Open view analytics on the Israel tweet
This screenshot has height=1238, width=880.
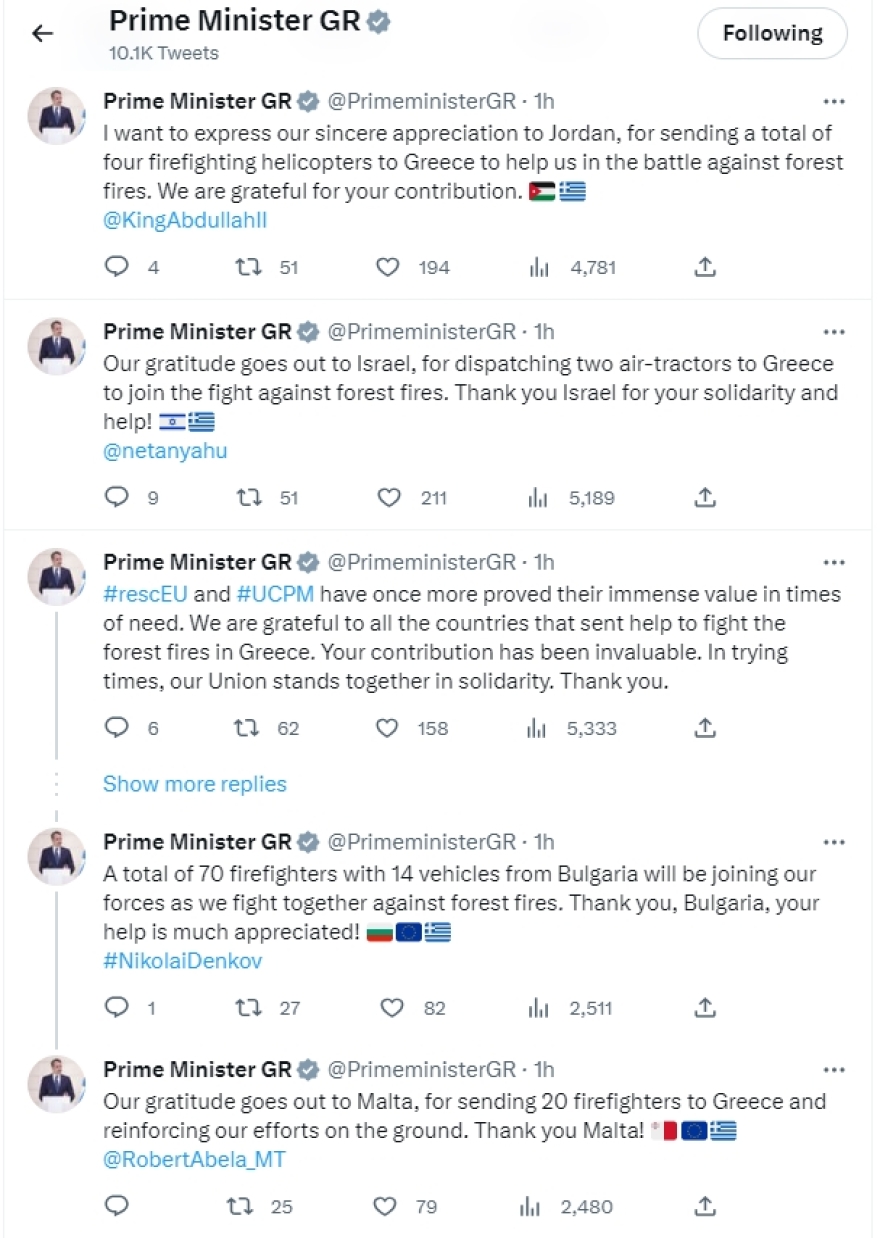coord(539,497)
